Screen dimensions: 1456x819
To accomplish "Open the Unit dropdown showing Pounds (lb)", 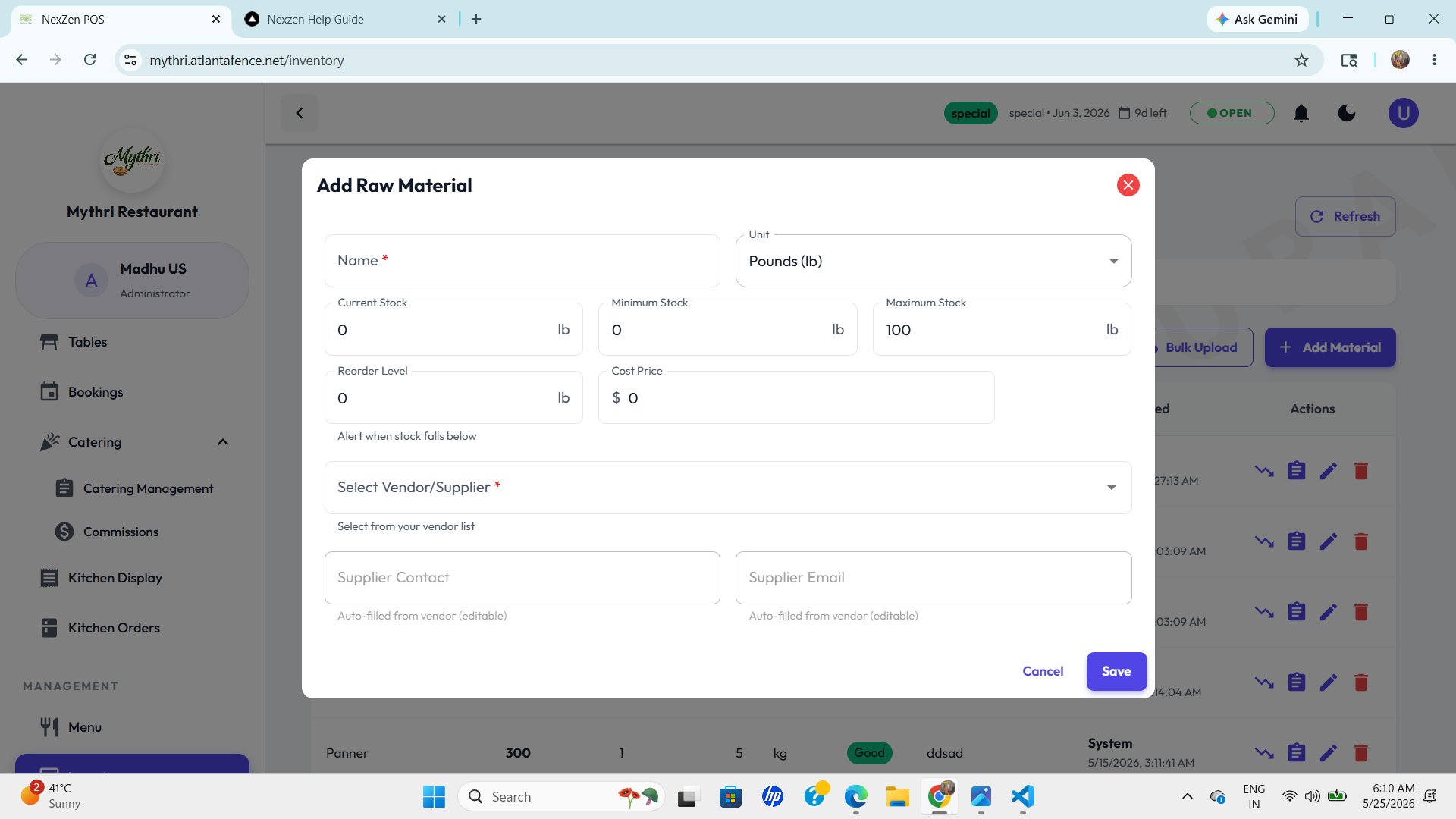I will [x=933, y=261].
